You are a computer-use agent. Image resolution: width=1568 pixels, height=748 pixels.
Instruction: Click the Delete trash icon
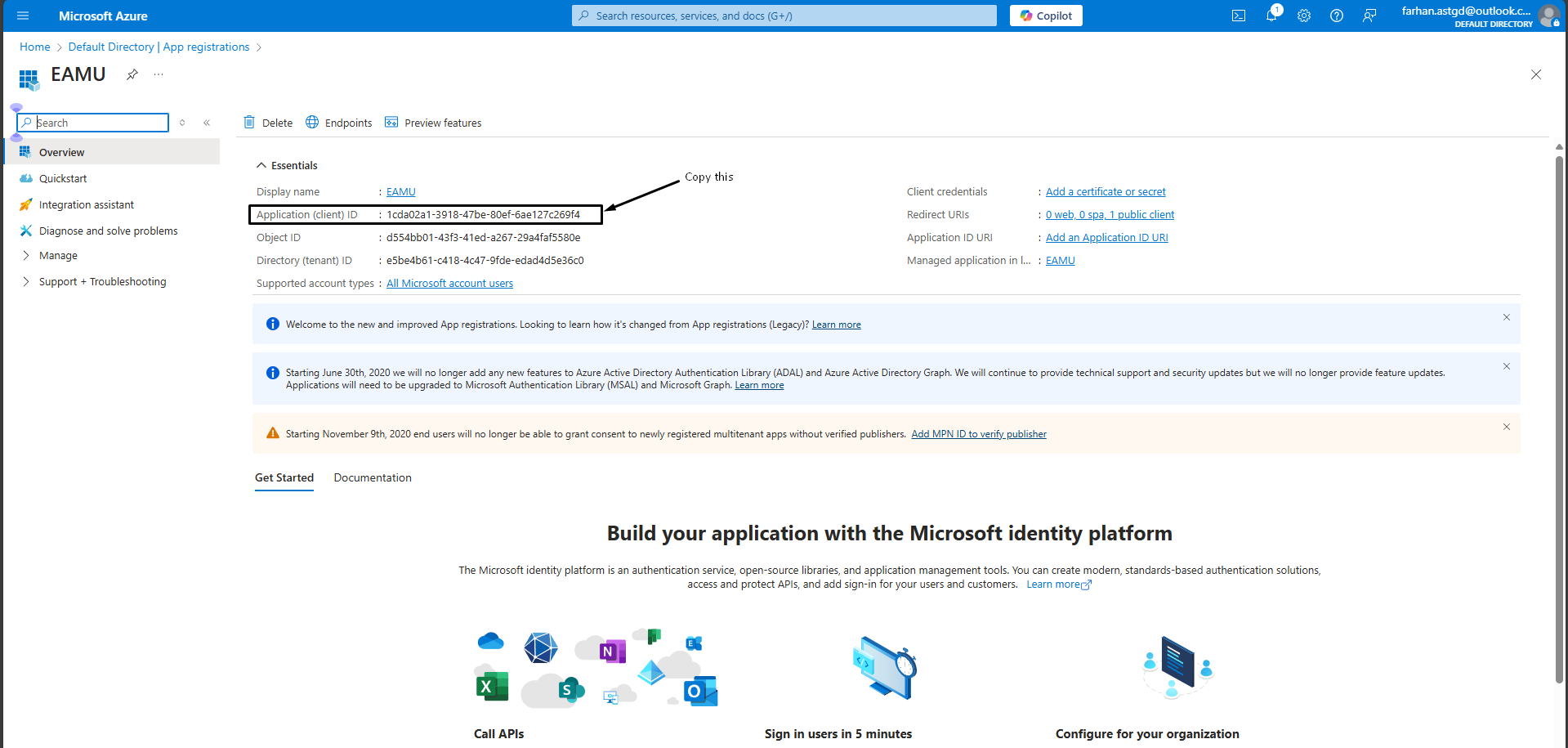[x=250, y=122]
